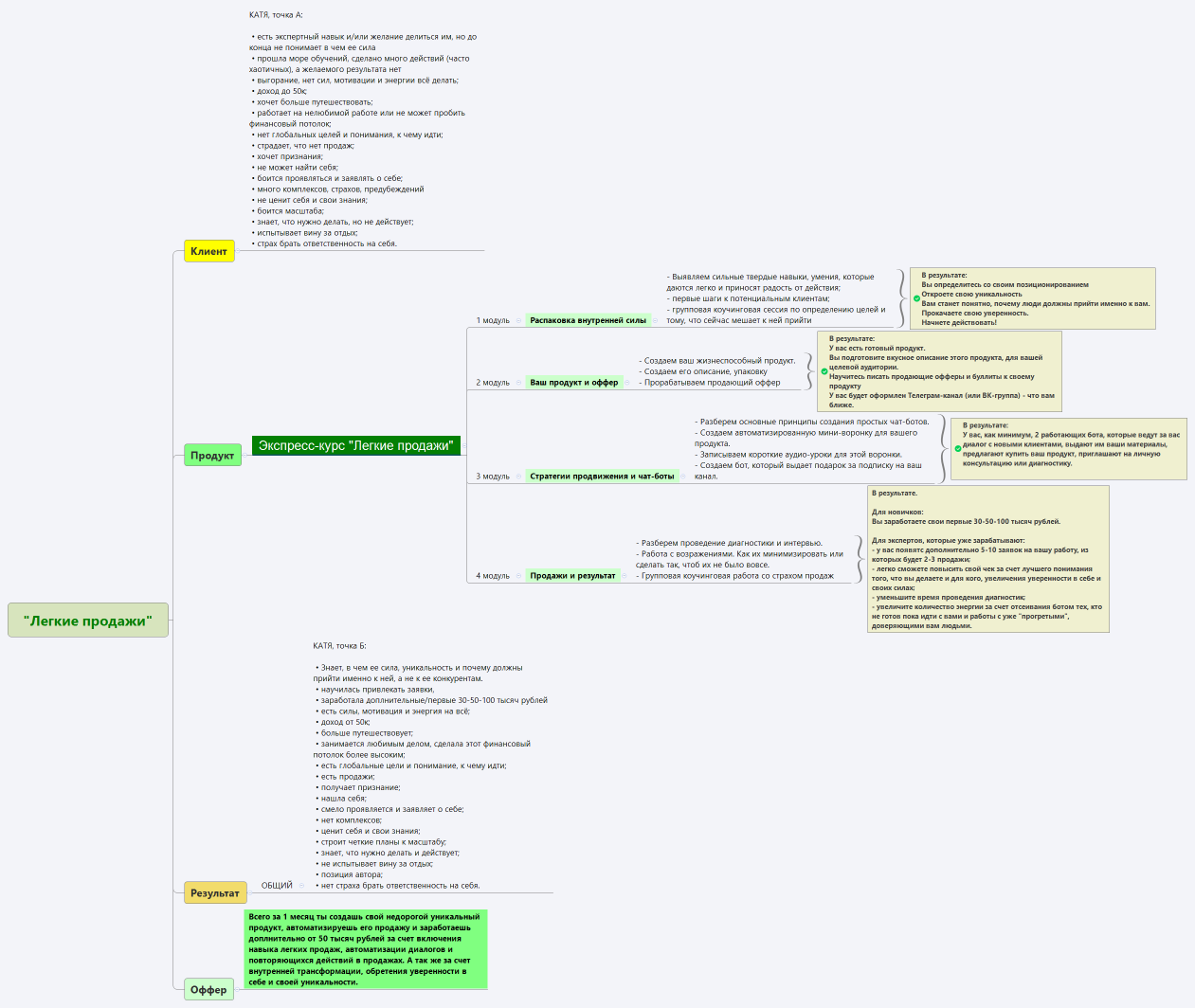
Task: Click green checkmark icon on module 3 result note
Action: (x=958, y=449)
